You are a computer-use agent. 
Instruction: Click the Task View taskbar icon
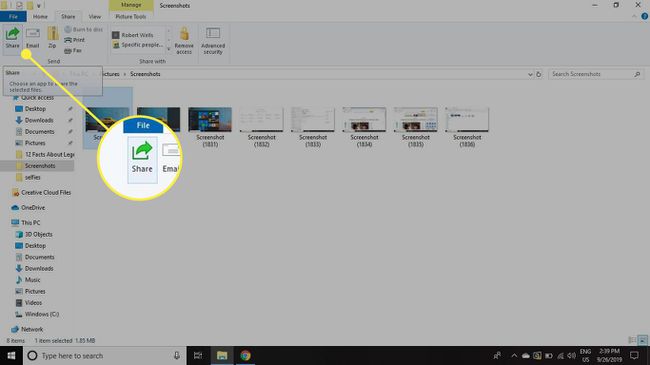198,355
